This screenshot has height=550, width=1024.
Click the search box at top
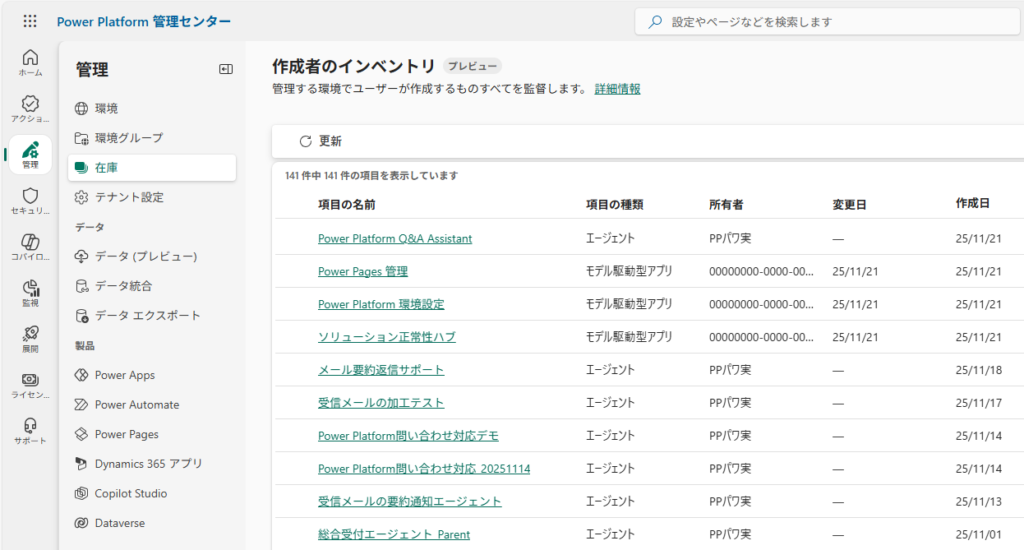coord(830,21)
